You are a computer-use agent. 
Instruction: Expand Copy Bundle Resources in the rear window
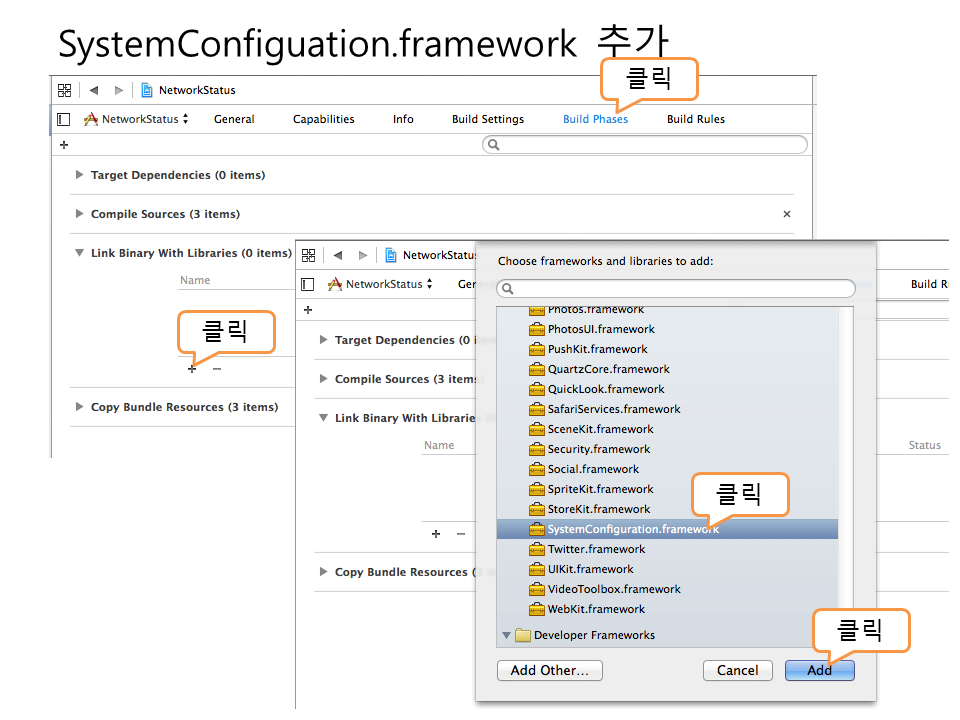click(80, 407)
